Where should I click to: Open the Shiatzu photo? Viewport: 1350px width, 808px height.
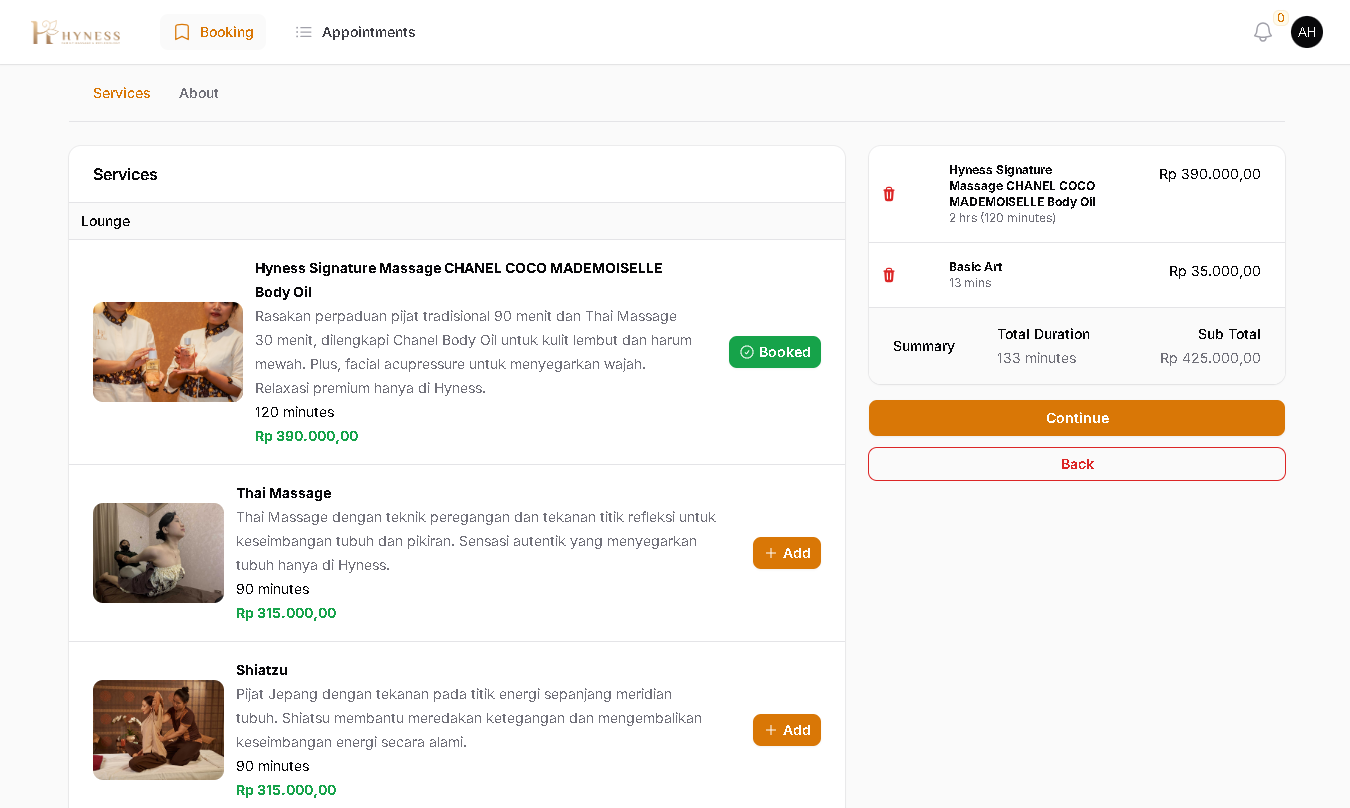(x=158, y=730)
